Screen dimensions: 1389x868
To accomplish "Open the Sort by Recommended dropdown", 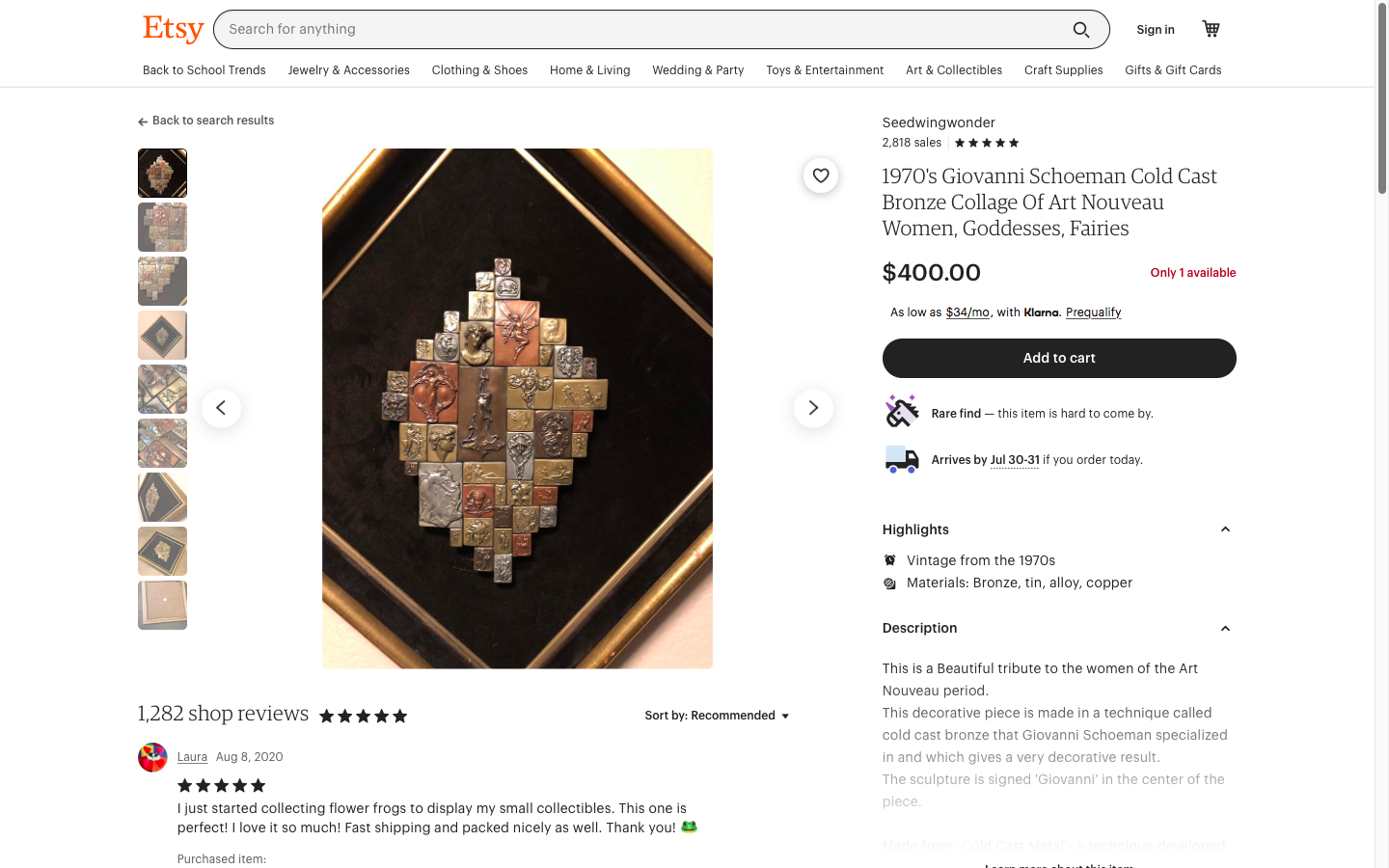I will click(x=717, y=716).
